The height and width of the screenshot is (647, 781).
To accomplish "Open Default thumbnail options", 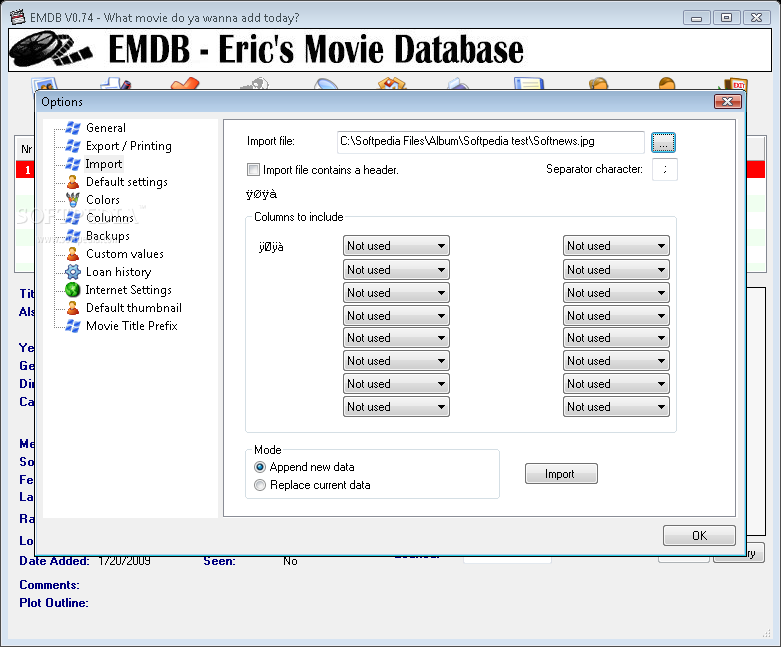I will pyautogui.click(x=133, y=308).
